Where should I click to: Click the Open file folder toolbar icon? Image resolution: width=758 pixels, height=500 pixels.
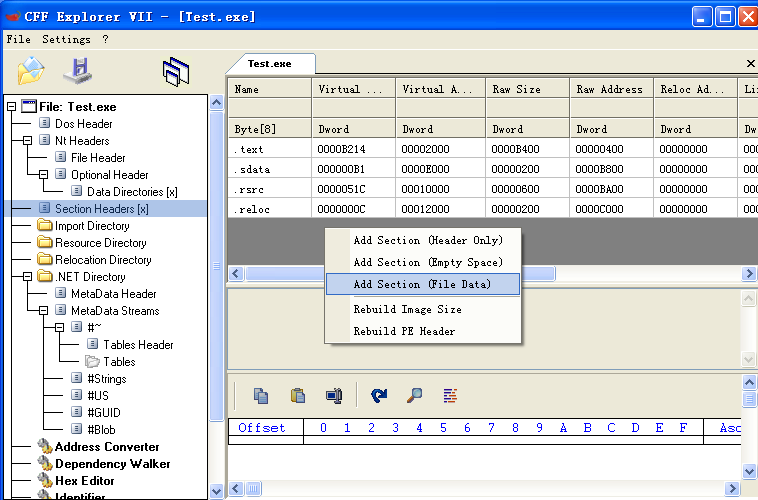(x=31, y=71)
